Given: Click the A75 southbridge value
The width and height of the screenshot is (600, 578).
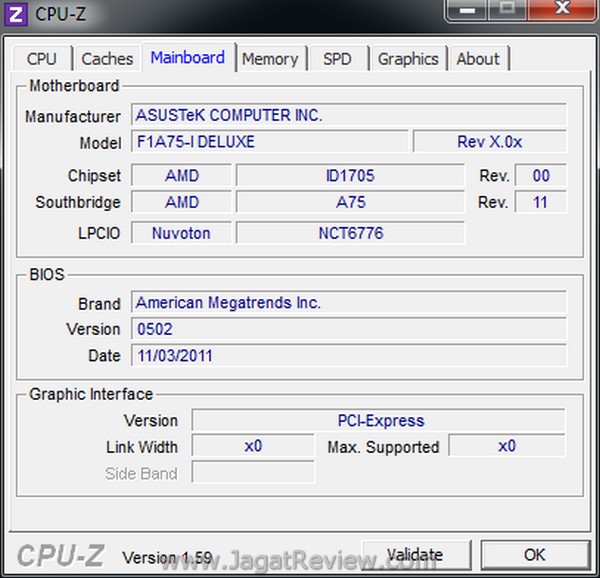Looking at the screenshot, I should click(350, 202).
